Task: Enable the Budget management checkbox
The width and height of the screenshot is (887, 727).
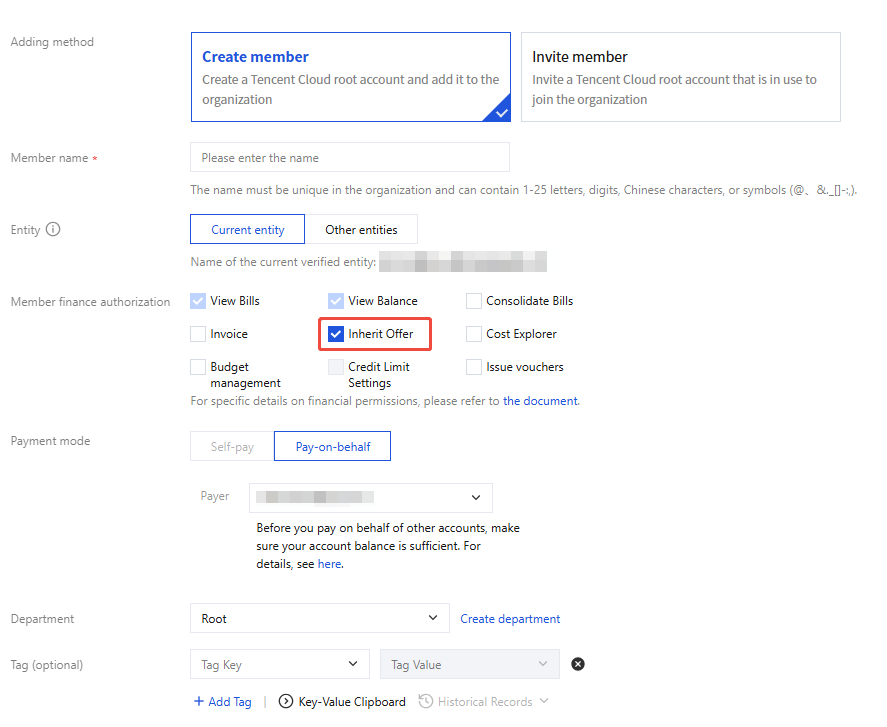Action: (198, 367)
